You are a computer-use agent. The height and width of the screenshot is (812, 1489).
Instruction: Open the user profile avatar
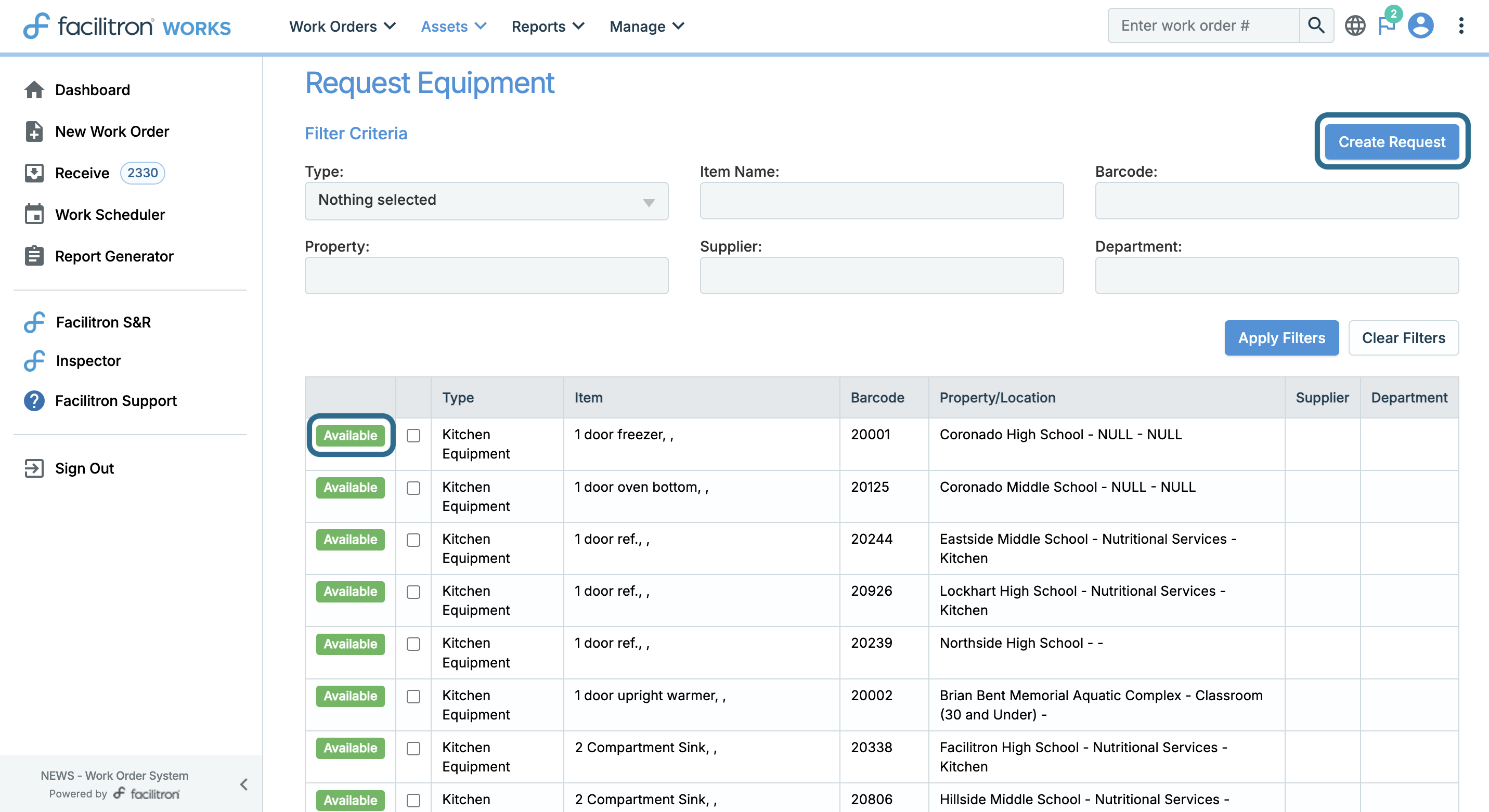pyautogui.click(x=1420, y=25)
